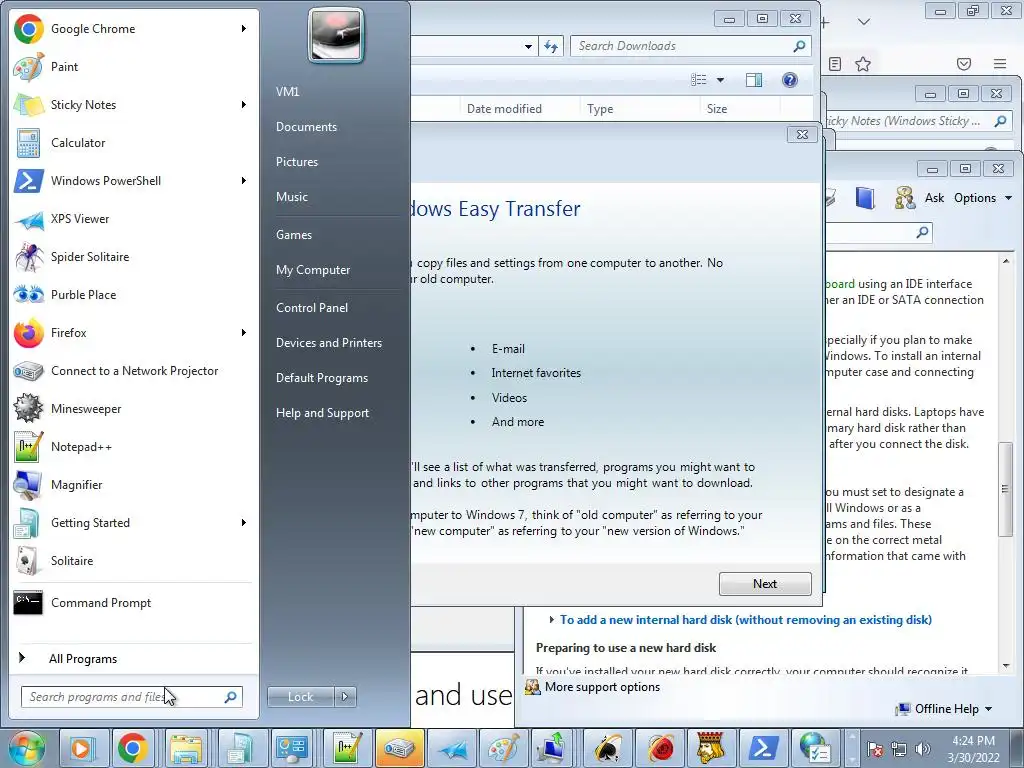Screen dimensions: 1024x768
Task: Click the refresh arrows beside the address bar
Action: (x=551, y=46)
